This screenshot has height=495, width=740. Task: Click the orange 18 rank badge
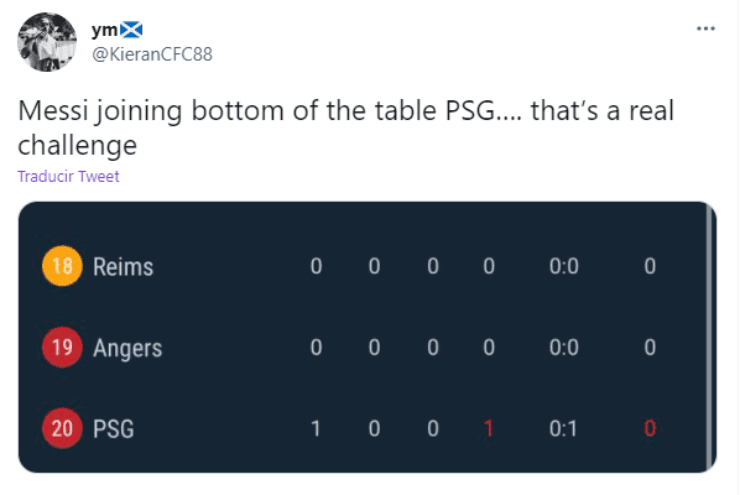tap(62, 267)
